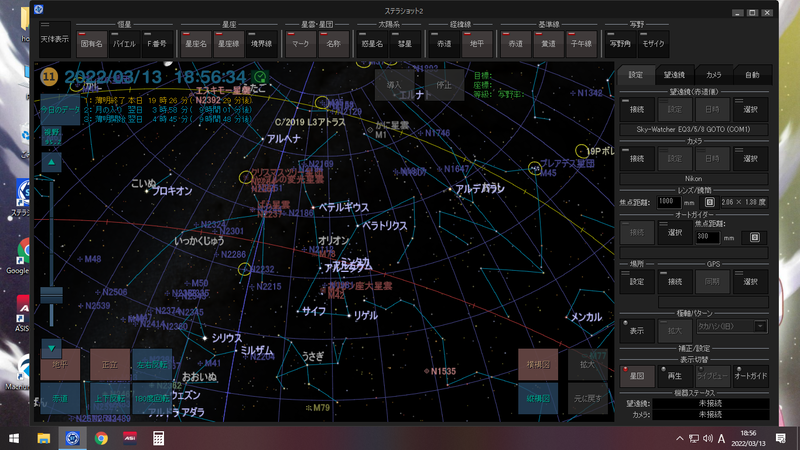This screenshot has width=800, height=450.
Task: Toggle the モザイク mosaic button
Action: pos(653,44)
